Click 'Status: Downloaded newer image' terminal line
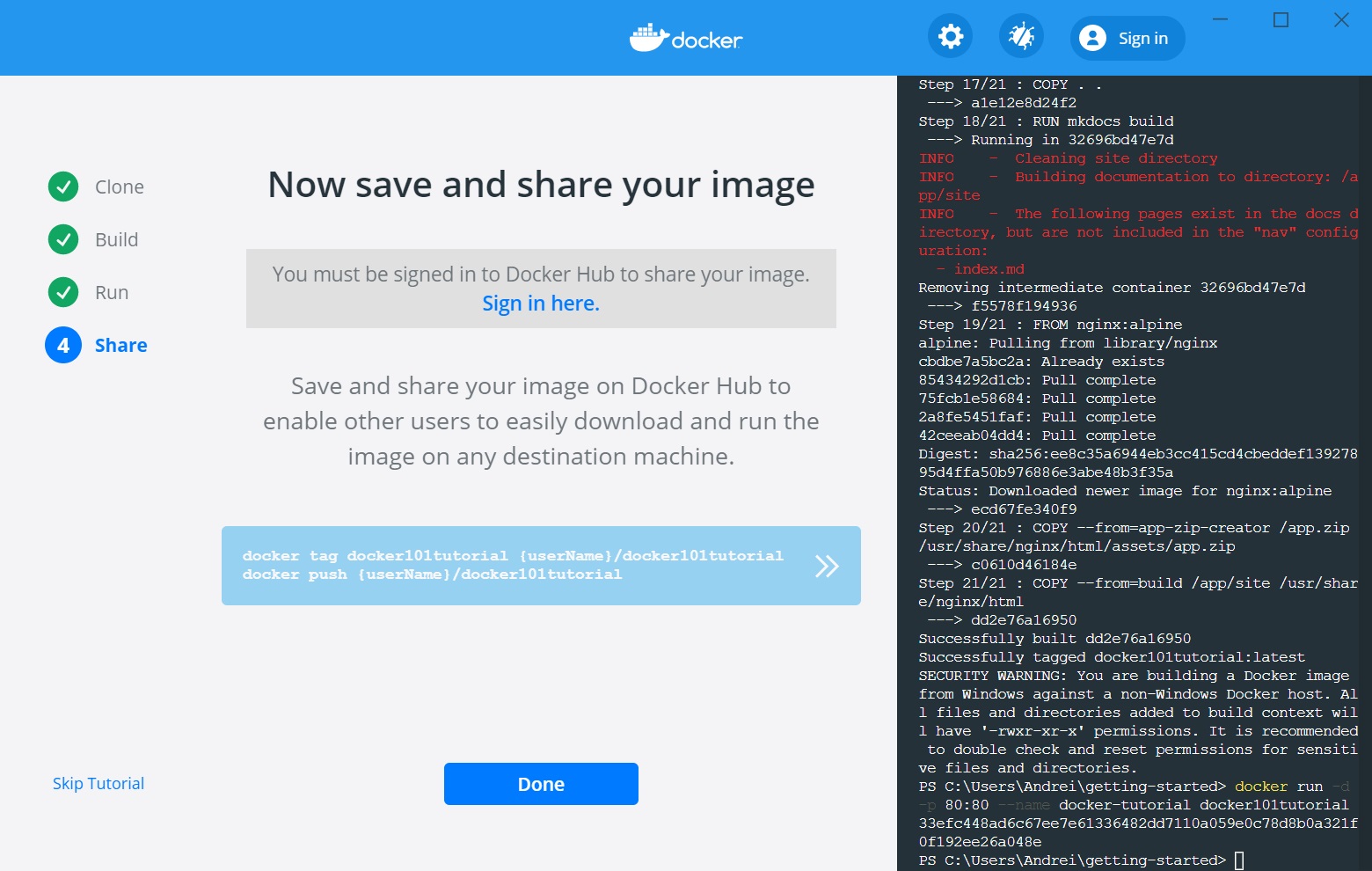This screenshot has width=1372, height=871. [x=1125, y=491]
